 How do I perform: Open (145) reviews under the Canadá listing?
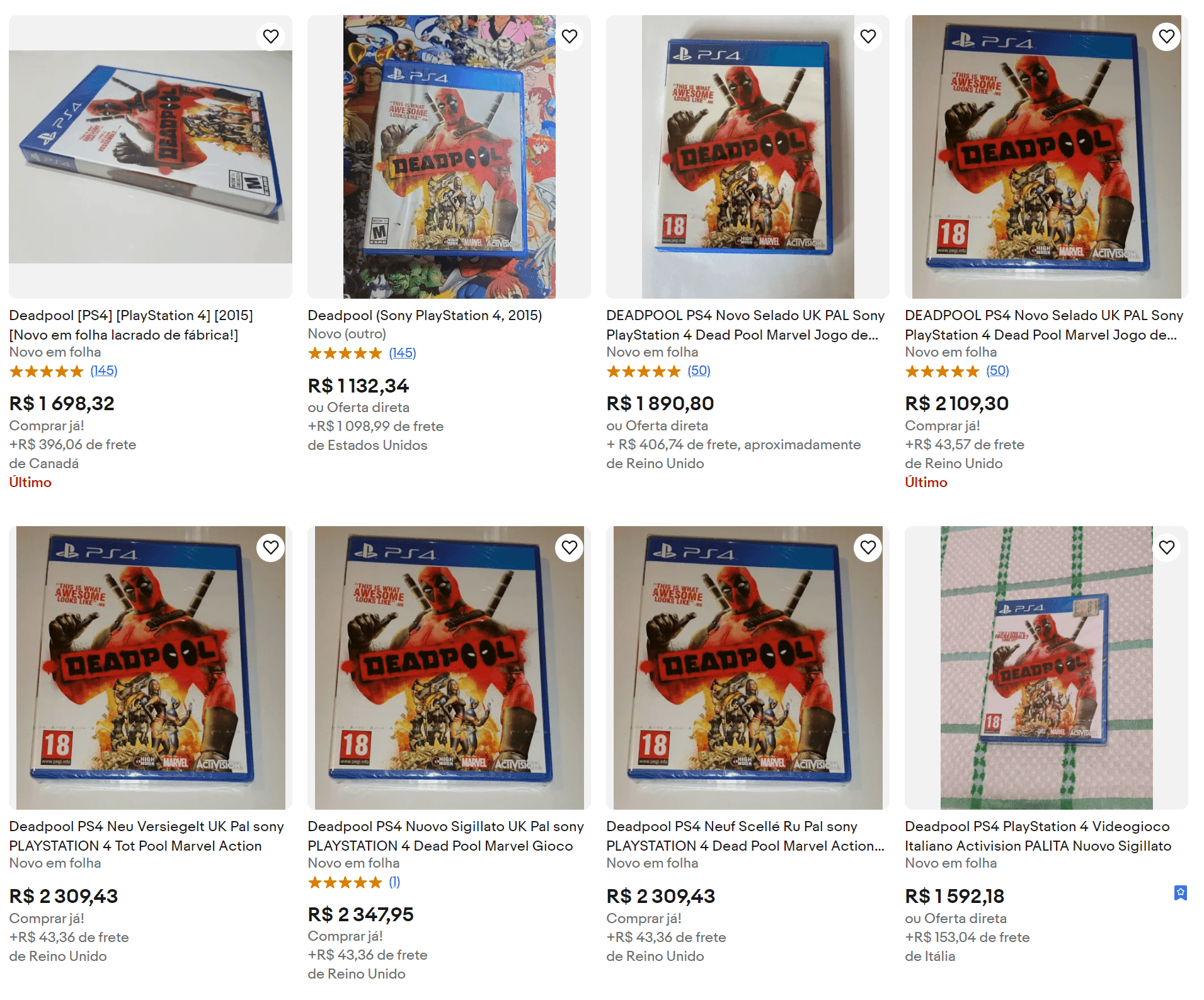click(x=104, y=371)
